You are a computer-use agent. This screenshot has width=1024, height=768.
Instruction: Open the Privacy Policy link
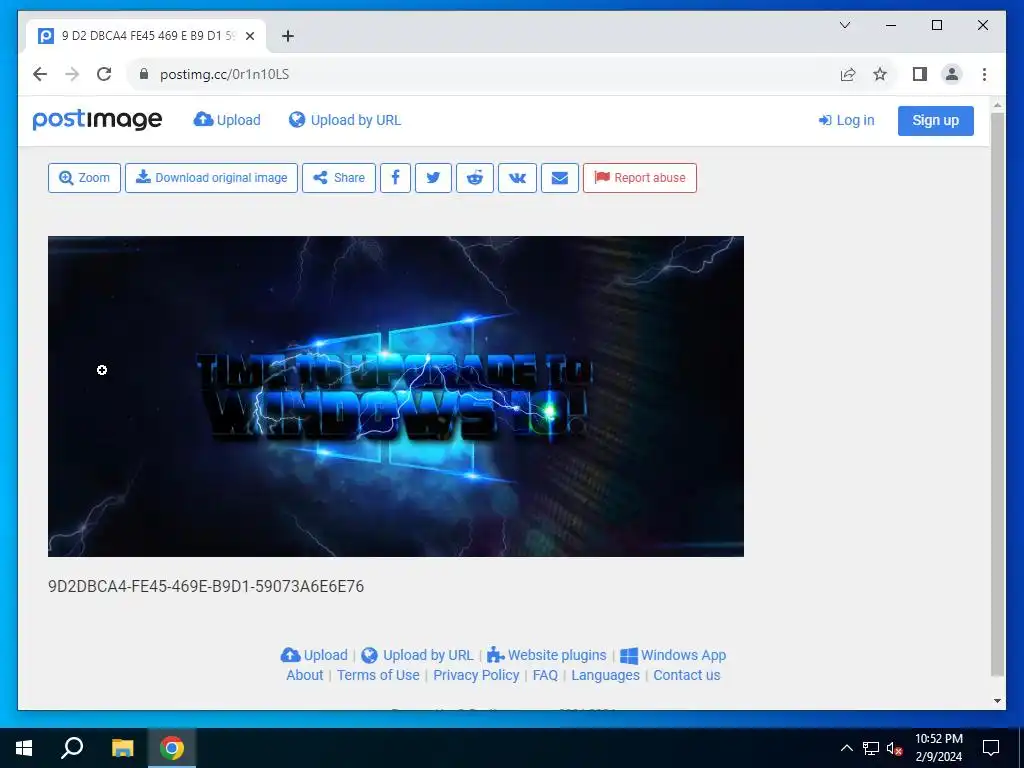(x=476, y=675)
